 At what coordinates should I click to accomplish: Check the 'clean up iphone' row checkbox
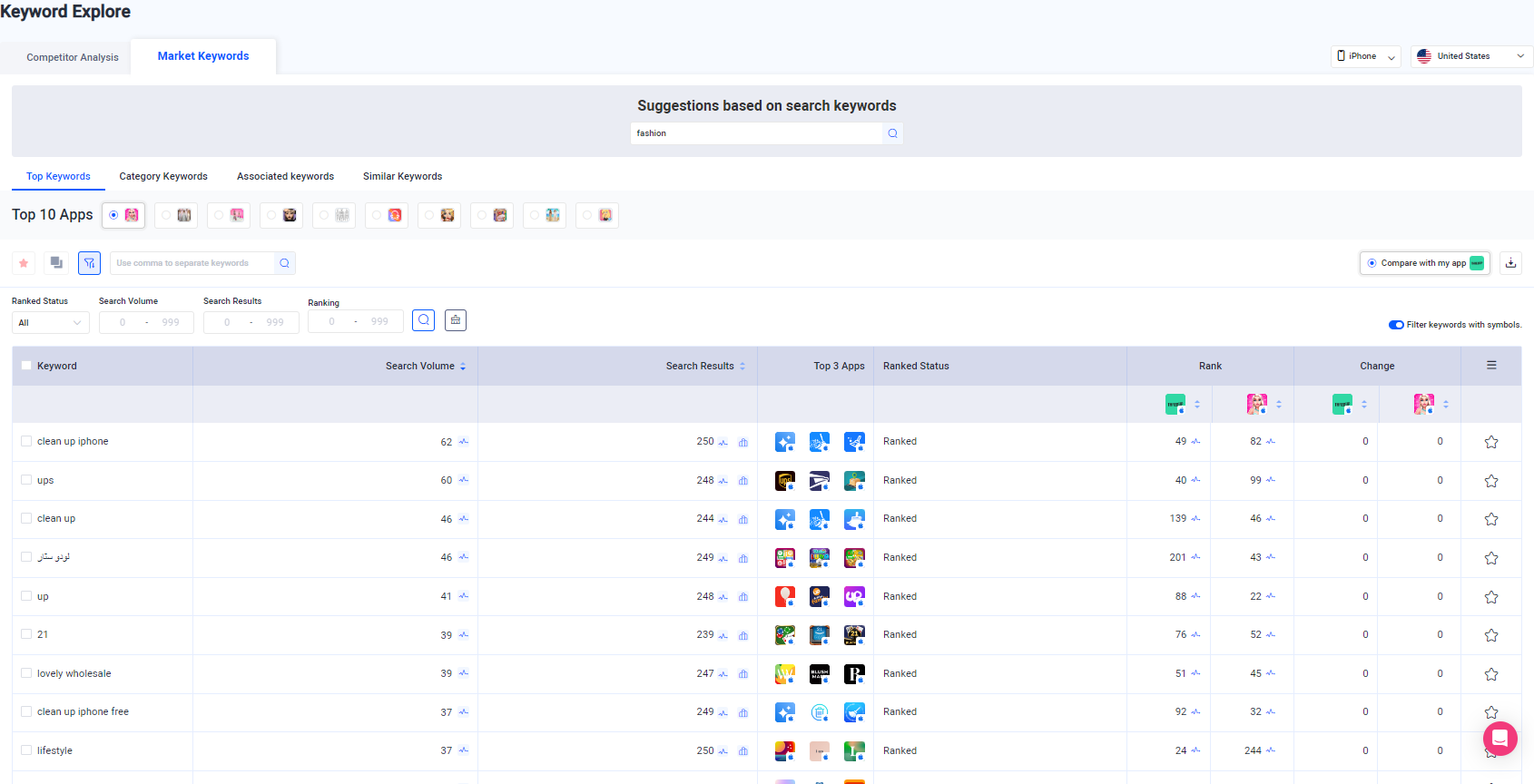[26, 441]
